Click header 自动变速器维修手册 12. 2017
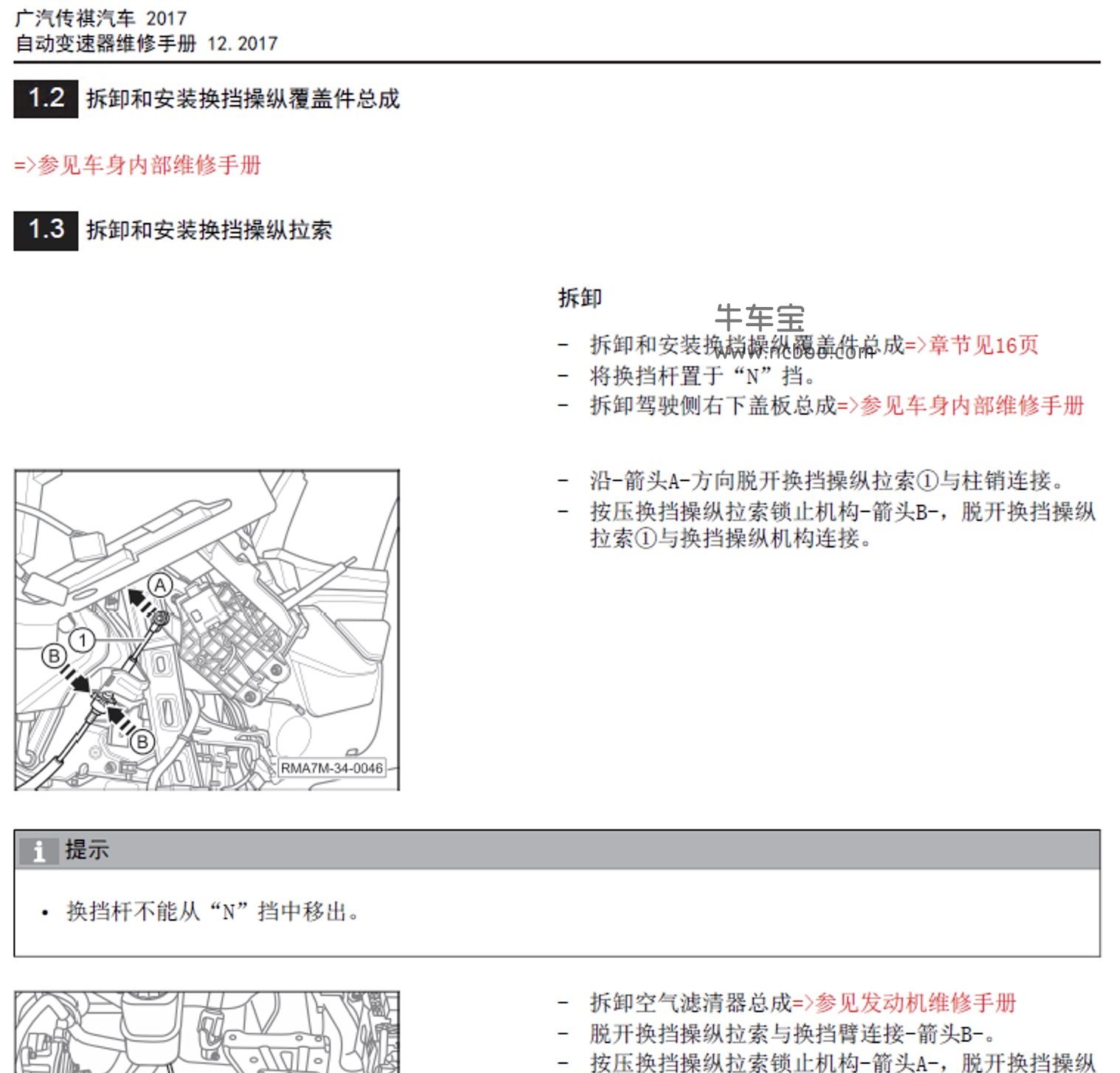The height and width of the screenshot is (1073, 1120). tap(146, 44)
